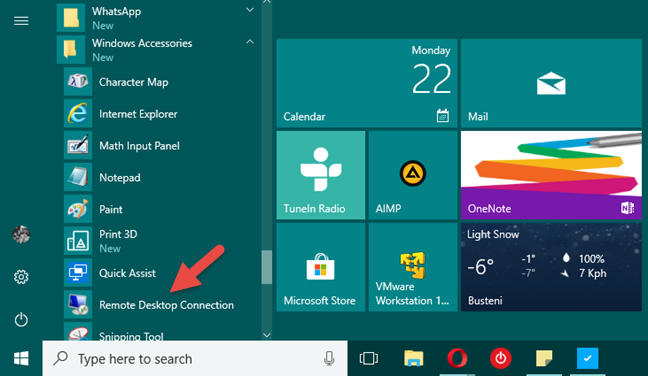
Task: Launch Quick Assist icon
Action: (x=78, y=273)
